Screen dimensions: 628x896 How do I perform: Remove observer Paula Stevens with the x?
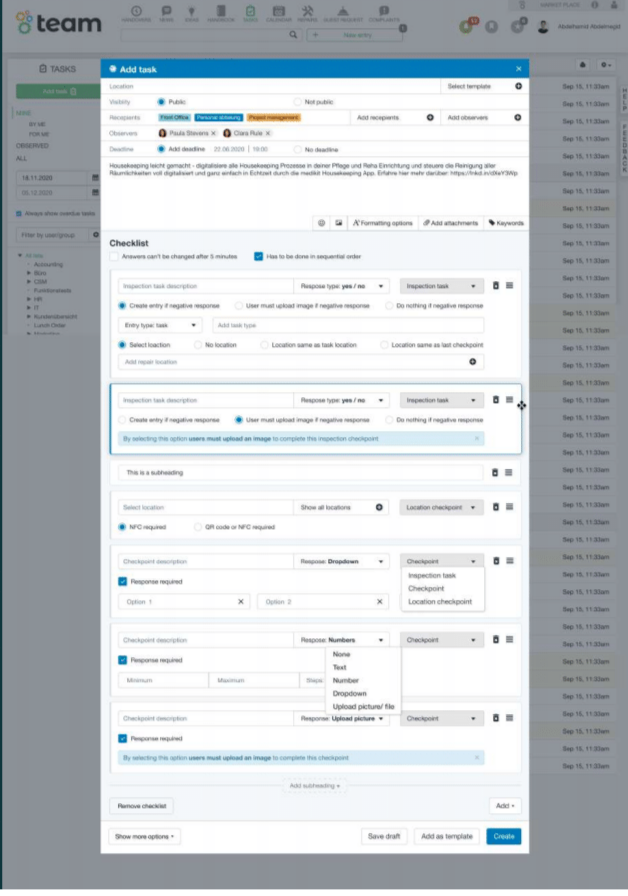pos(214,133)
